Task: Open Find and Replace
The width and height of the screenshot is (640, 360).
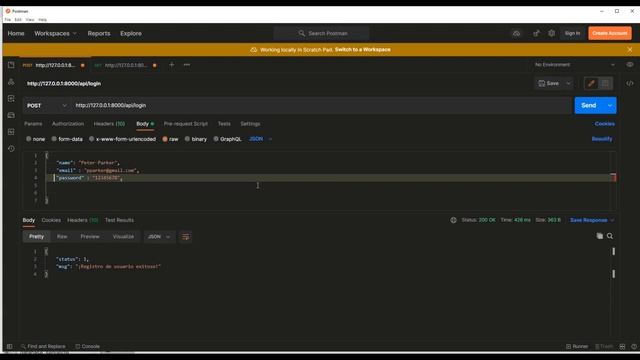Action: pyautogui.click(x=43, y=347)
